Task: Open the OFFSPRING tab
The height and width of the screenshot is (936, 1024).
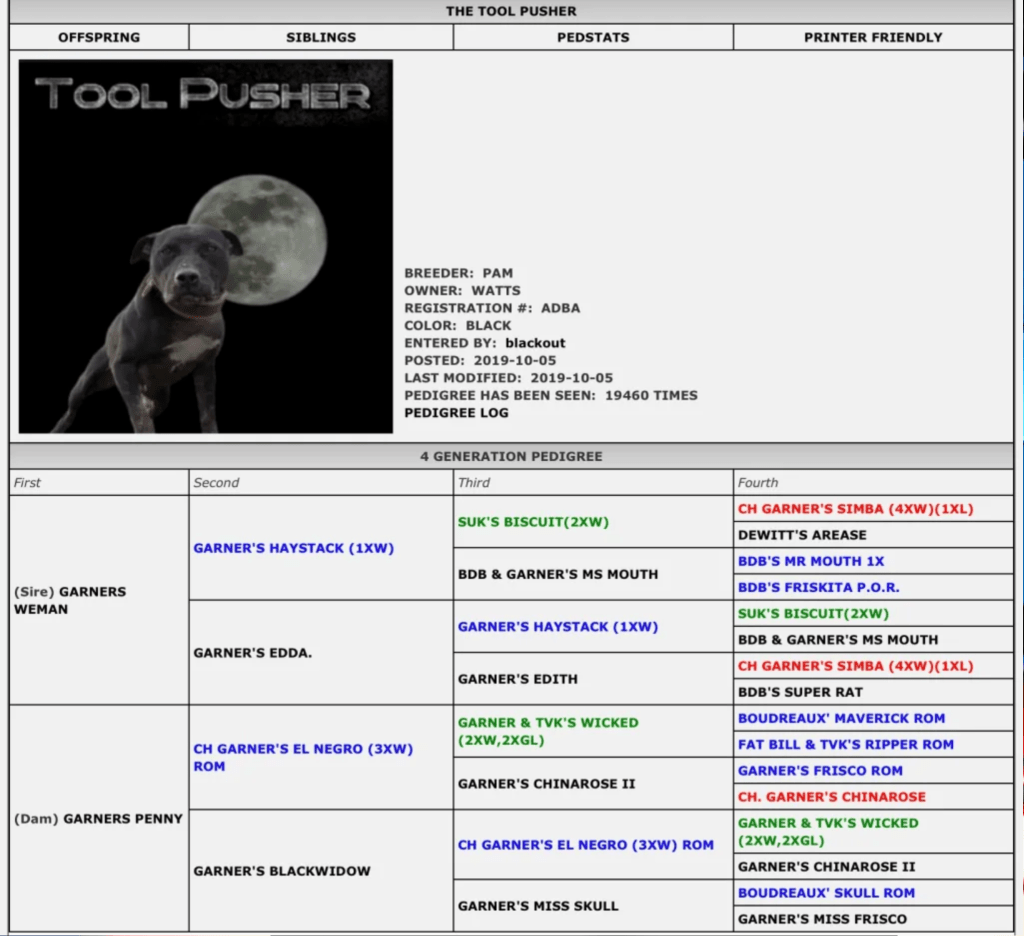Action: coord(98,37)
